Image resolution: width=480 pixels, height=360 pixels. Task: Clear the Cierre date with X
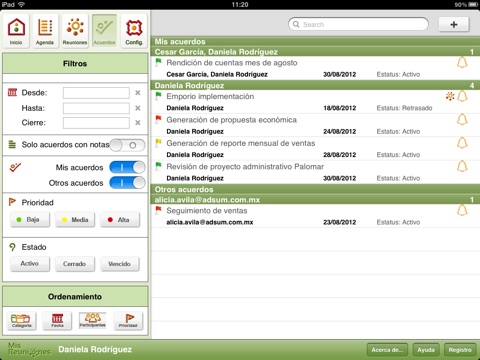[x=138, y=123]
